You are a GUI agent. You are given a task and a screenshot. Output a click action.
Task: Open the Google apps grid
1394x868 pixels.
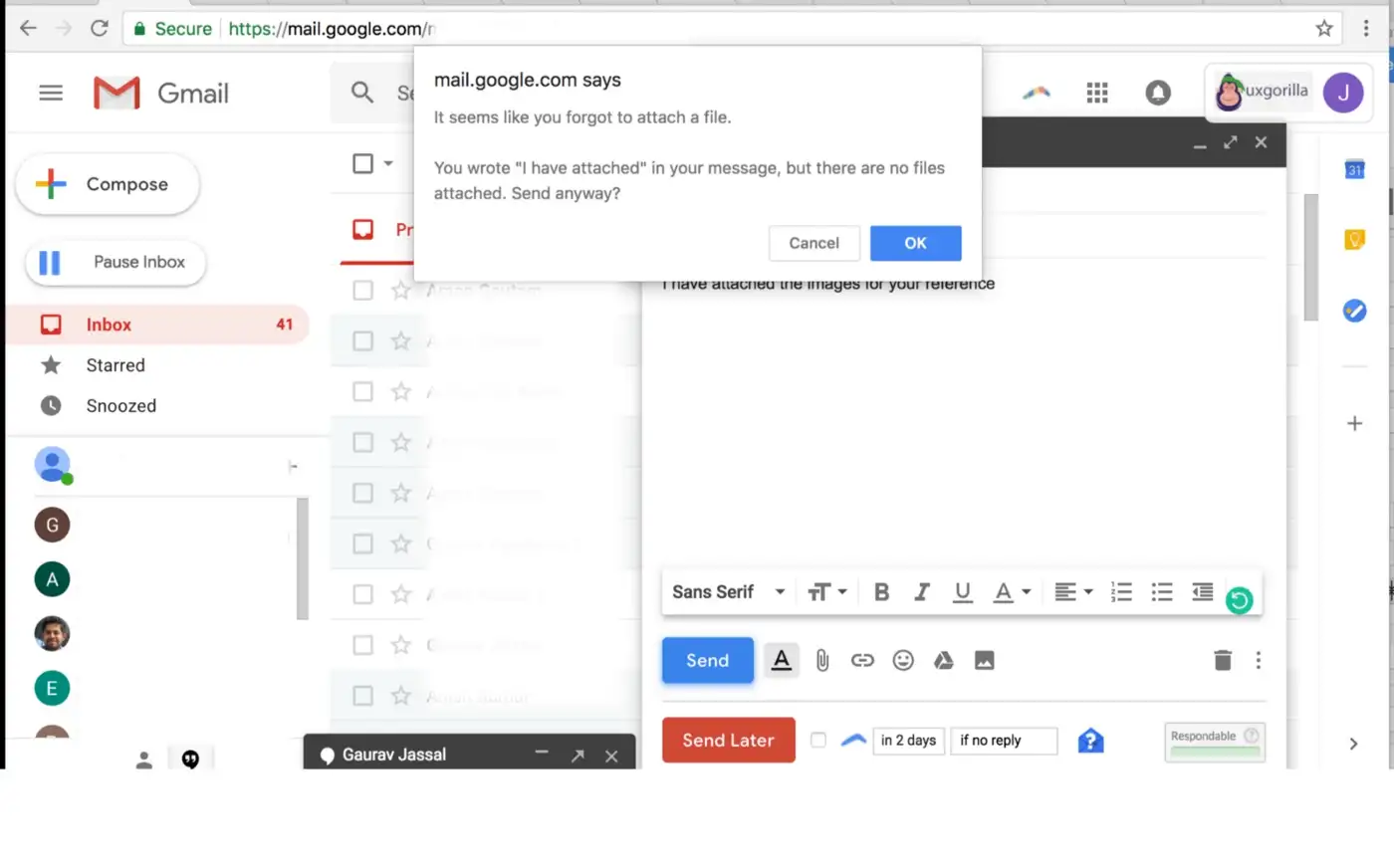tap(1097, 93)
